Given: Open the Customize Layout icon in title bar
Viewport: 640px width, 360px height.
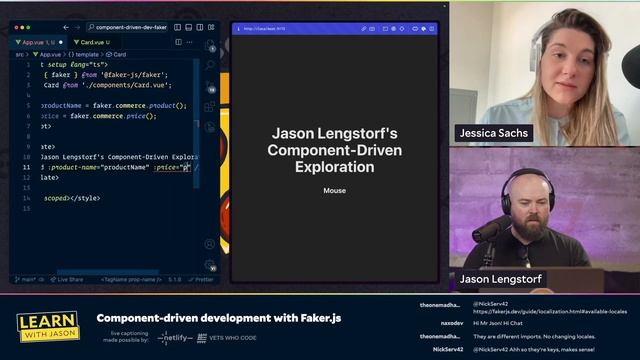Looking at the screenshot, I should [x=211, y=27].
